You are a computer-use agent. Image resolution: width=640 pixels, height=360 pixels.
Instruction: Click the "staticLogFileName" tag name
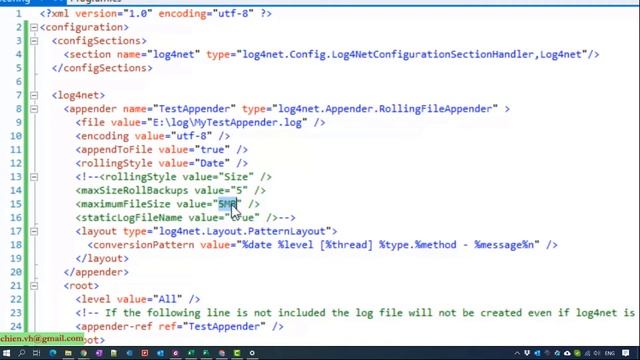(131, 218)
